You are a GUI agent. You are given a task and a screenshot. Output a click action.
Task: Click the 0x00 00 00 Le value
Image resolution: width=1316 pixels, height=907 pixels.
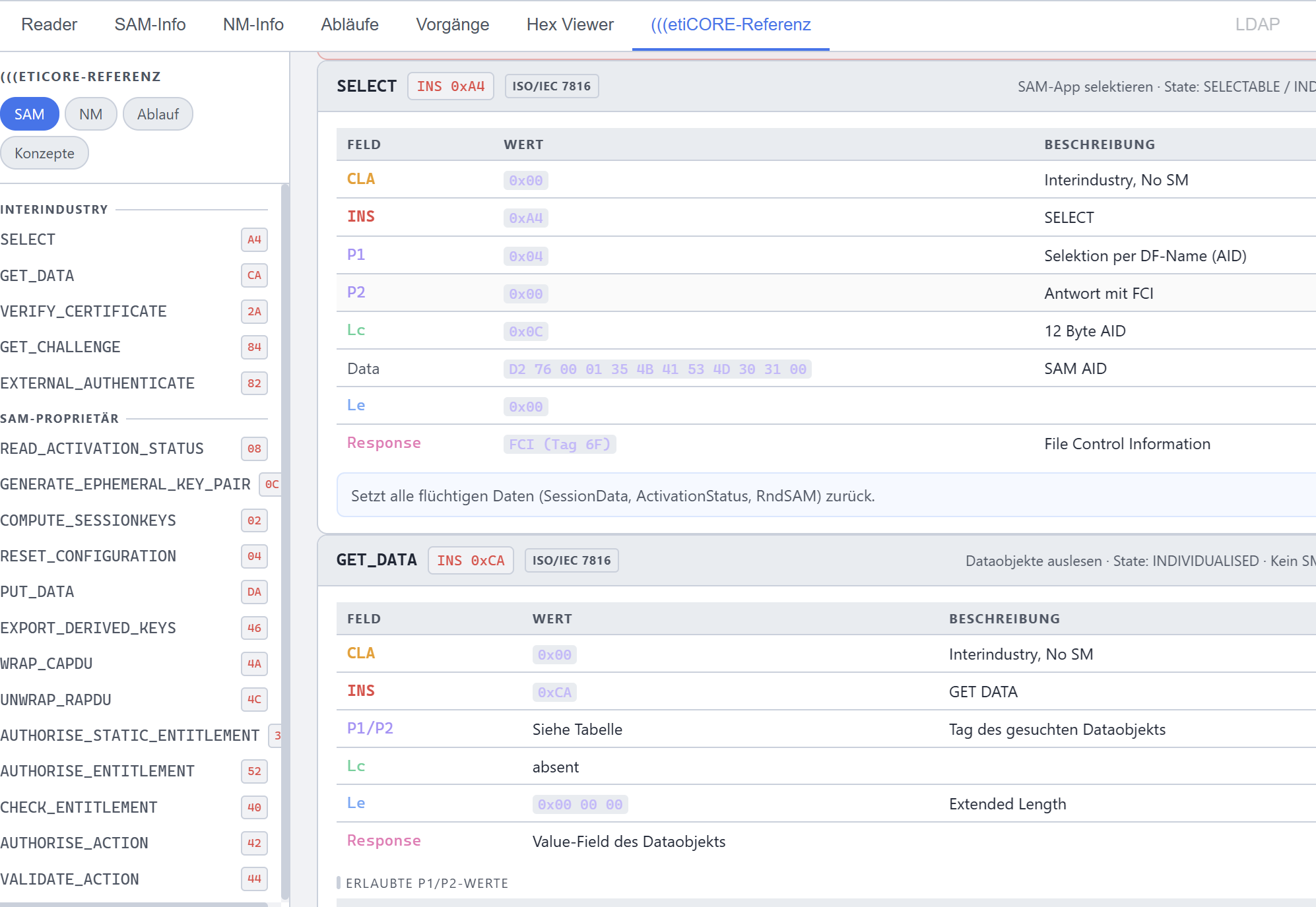pos(580,805)
